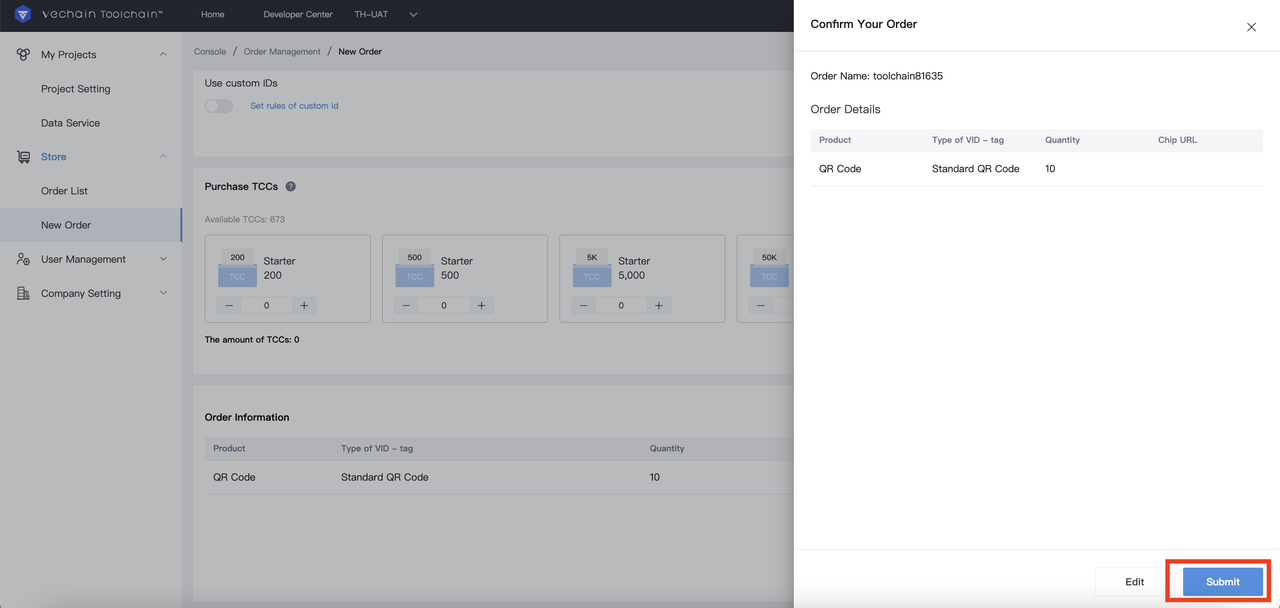Click the VeChain ToolChain logo icon
Screen dimensions: 1280x608
[x=23, y=15]
